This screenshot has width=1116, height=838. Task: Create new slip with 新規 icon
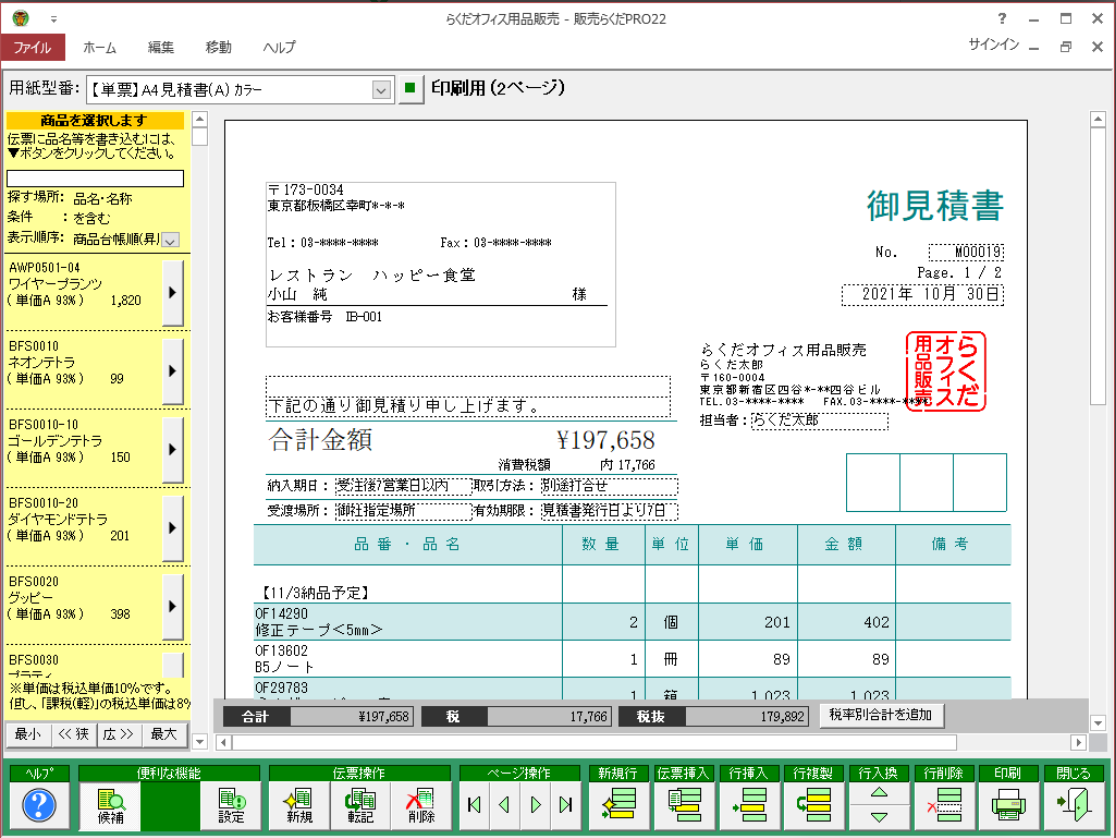pyautogui.click(x=298, y=804)
